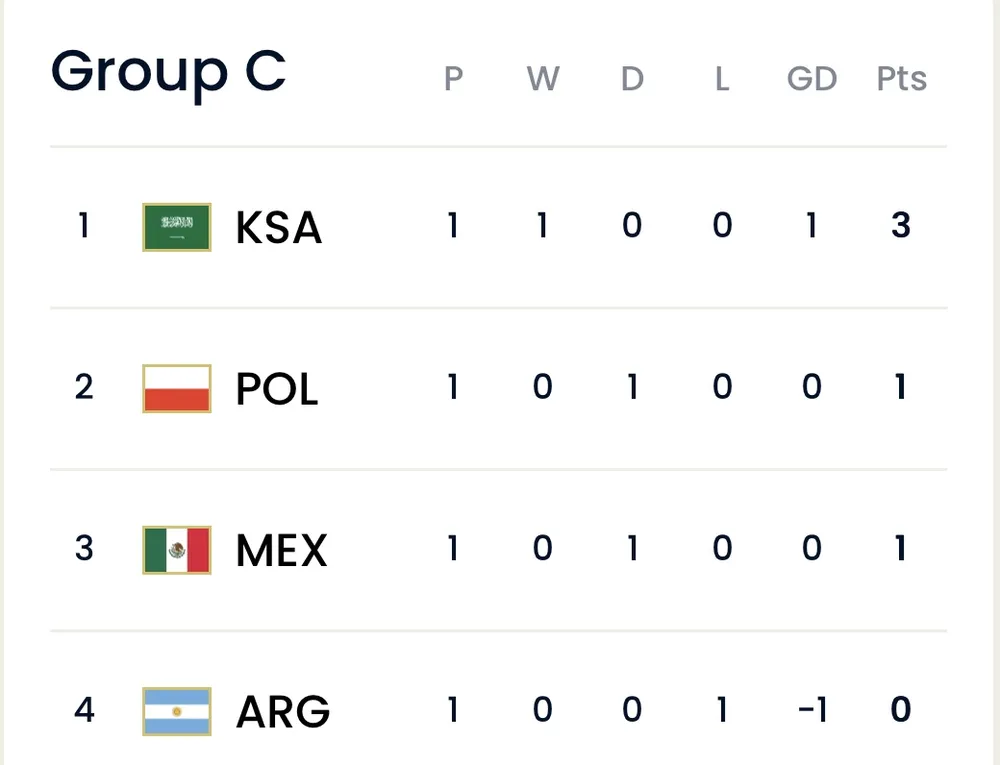Click rank number 1 beside KSA
The height and width of the screenshot is (765, 1000).
point(84,226)
